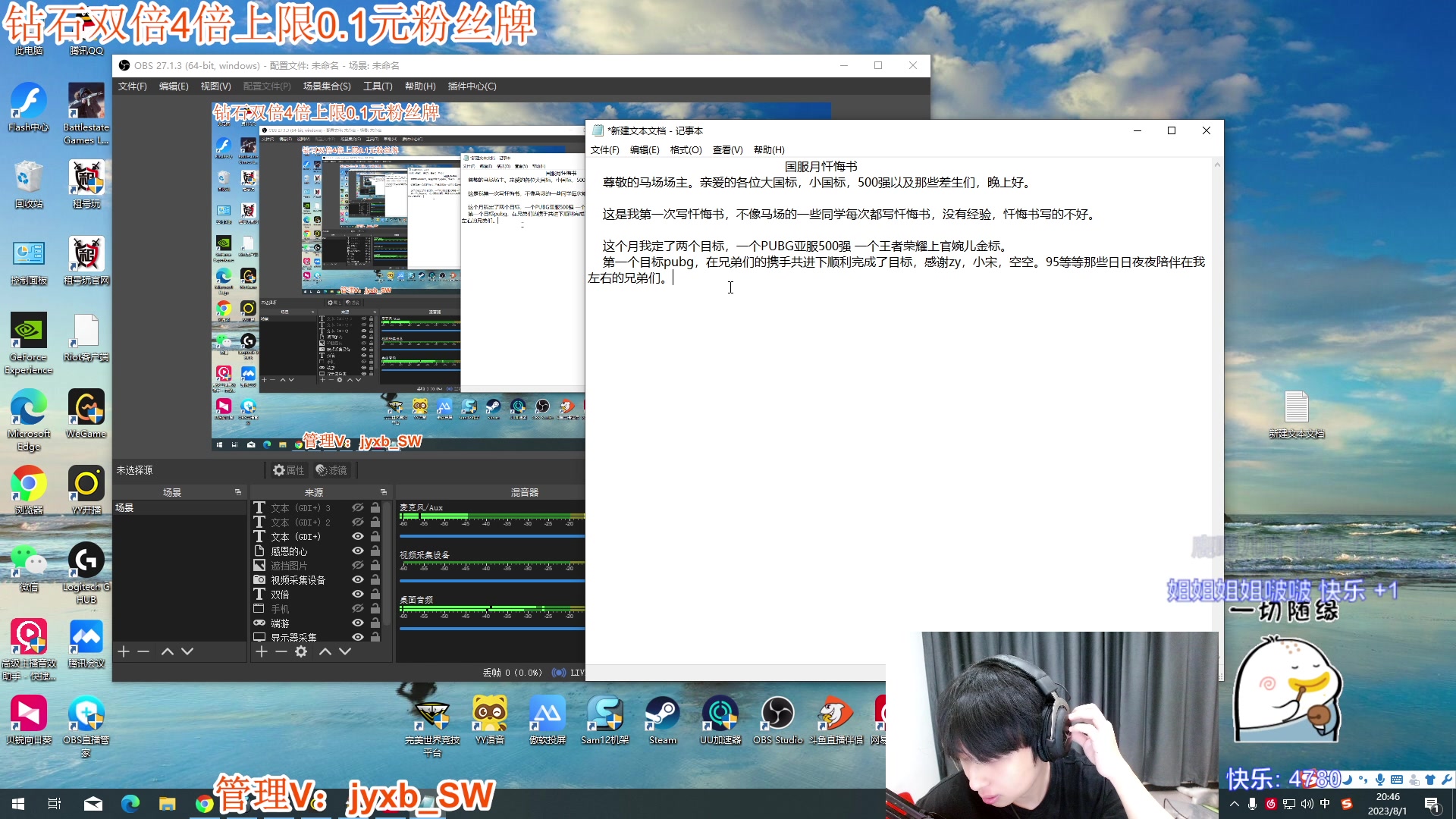Show the hidden 文本 (GDI+) 2 source
Screen dimensions: 1456x819
[358, 522]
